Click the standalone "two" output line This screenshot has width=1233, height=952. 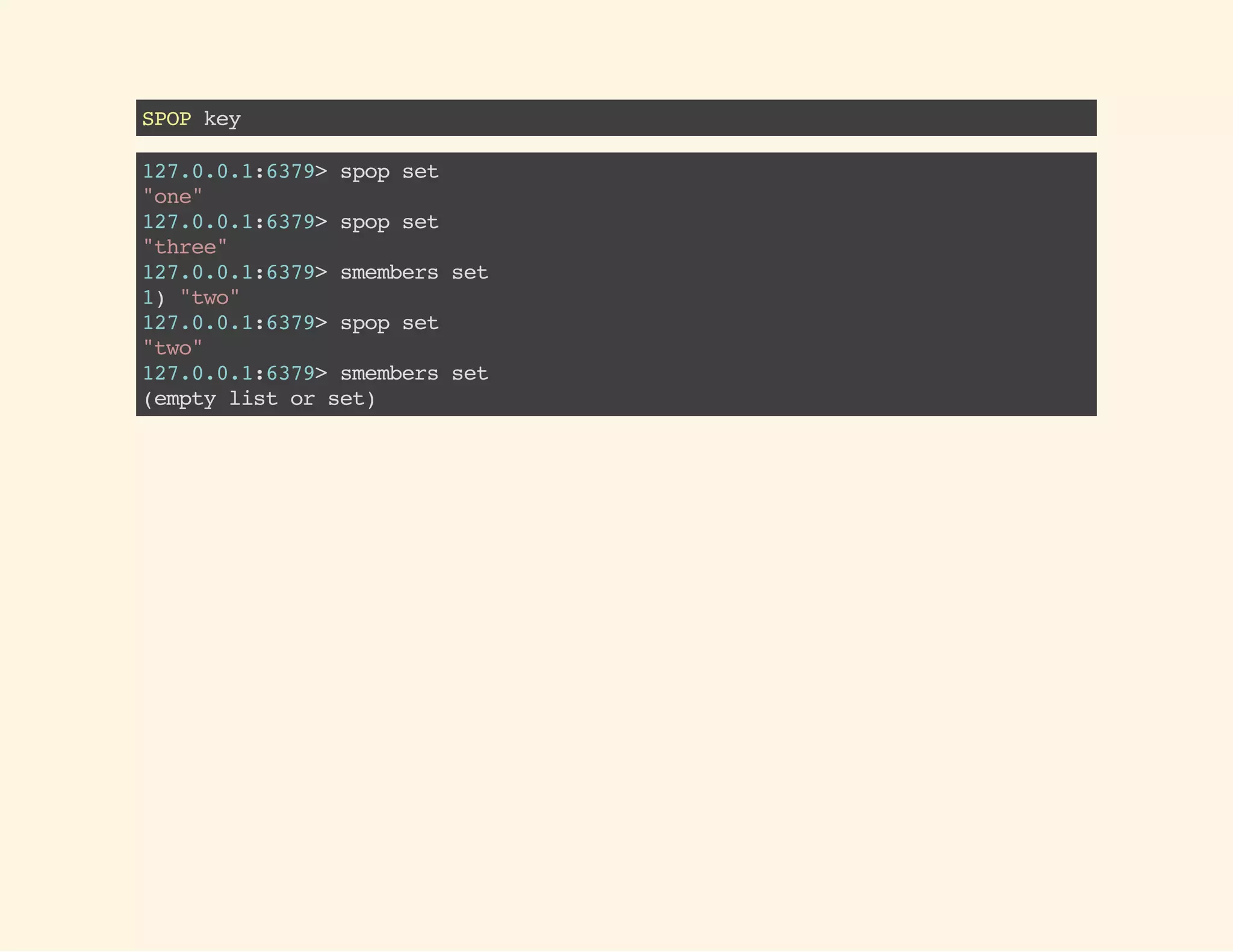click(172, 348)
